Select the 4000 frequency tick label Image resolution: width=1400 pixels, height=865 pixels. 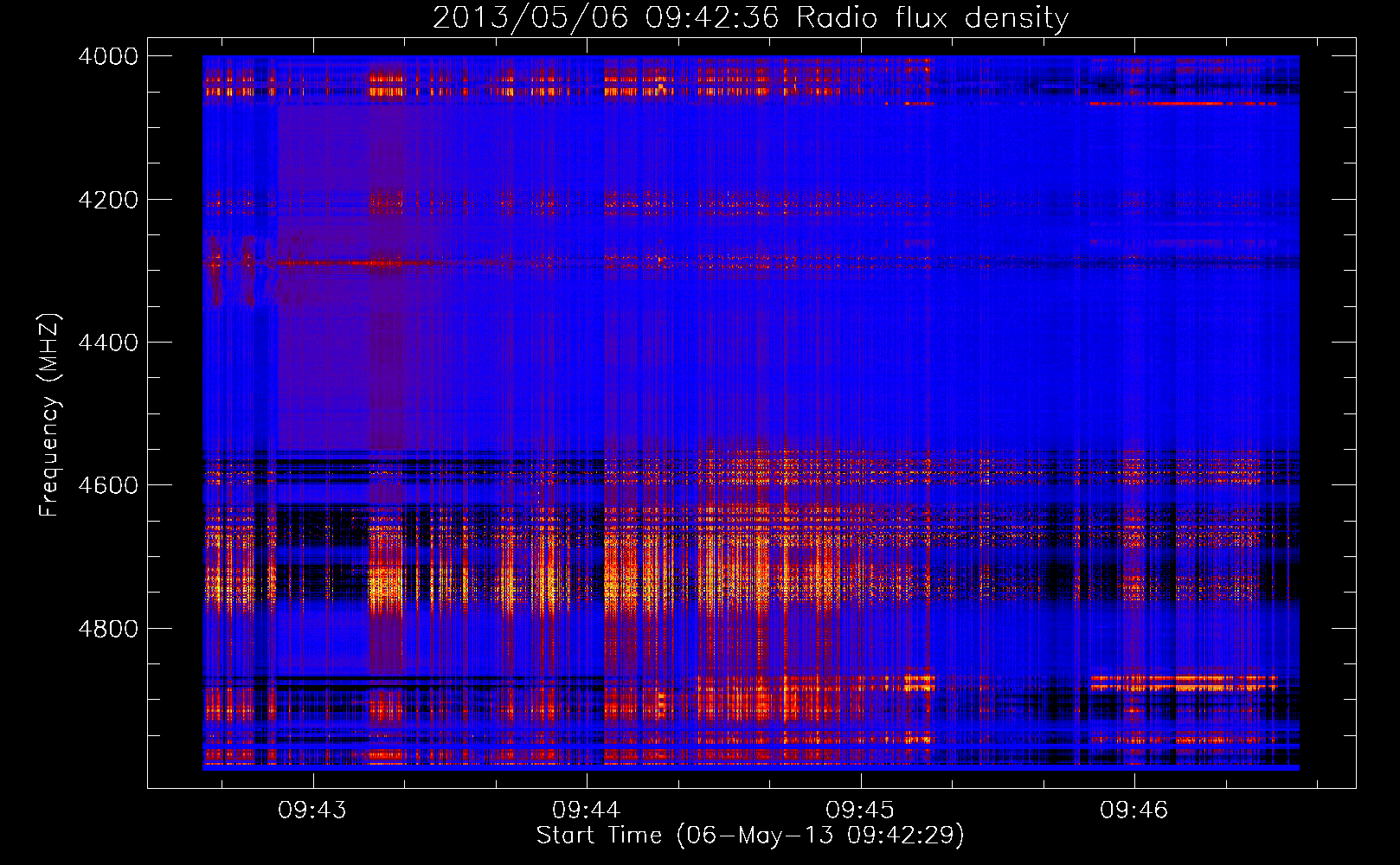(x=108, y=56)
